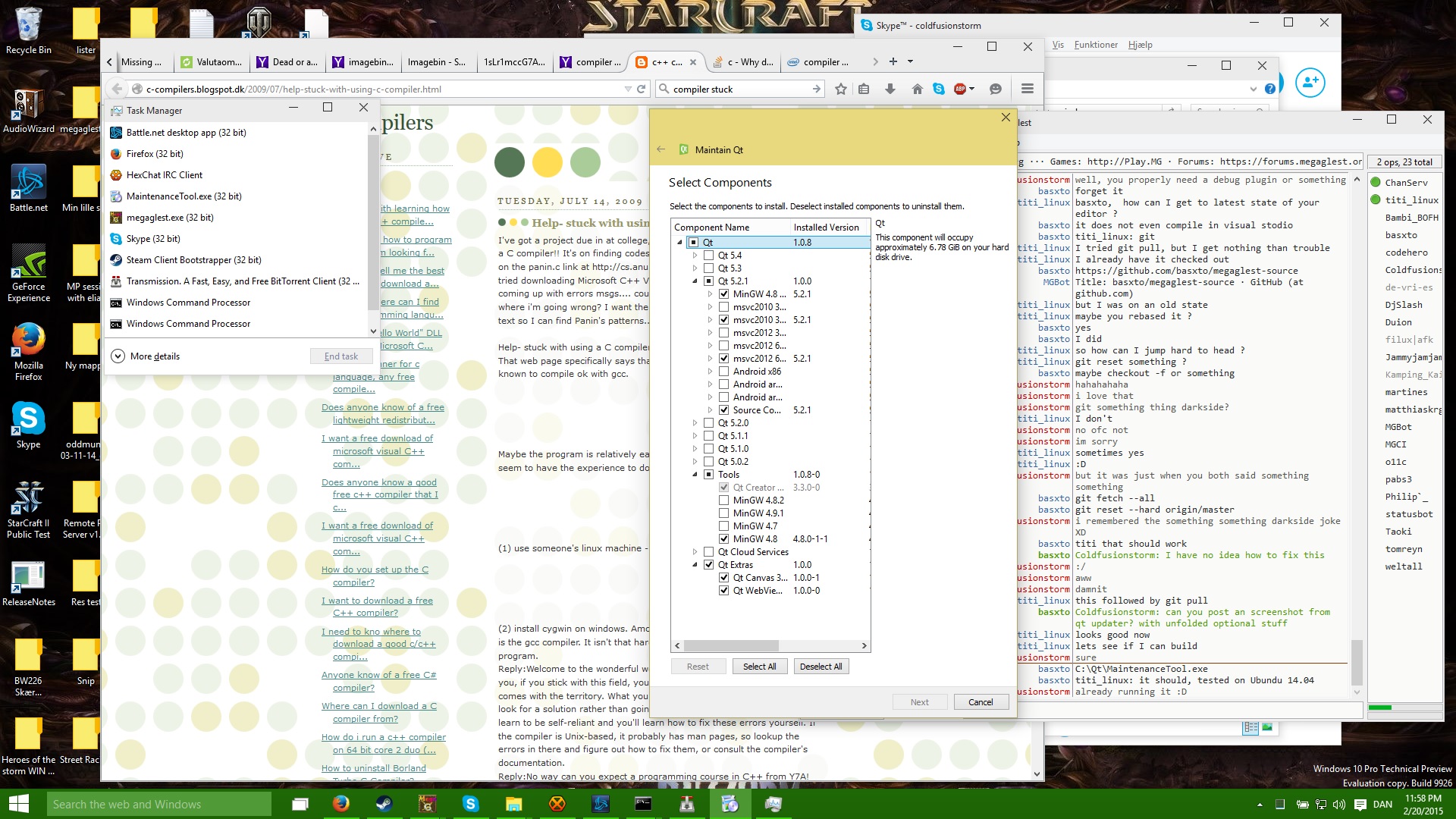Open the Funktioner menu in Skype
This screenshot has height=819, width=1456.
(x=1096, y=45)
